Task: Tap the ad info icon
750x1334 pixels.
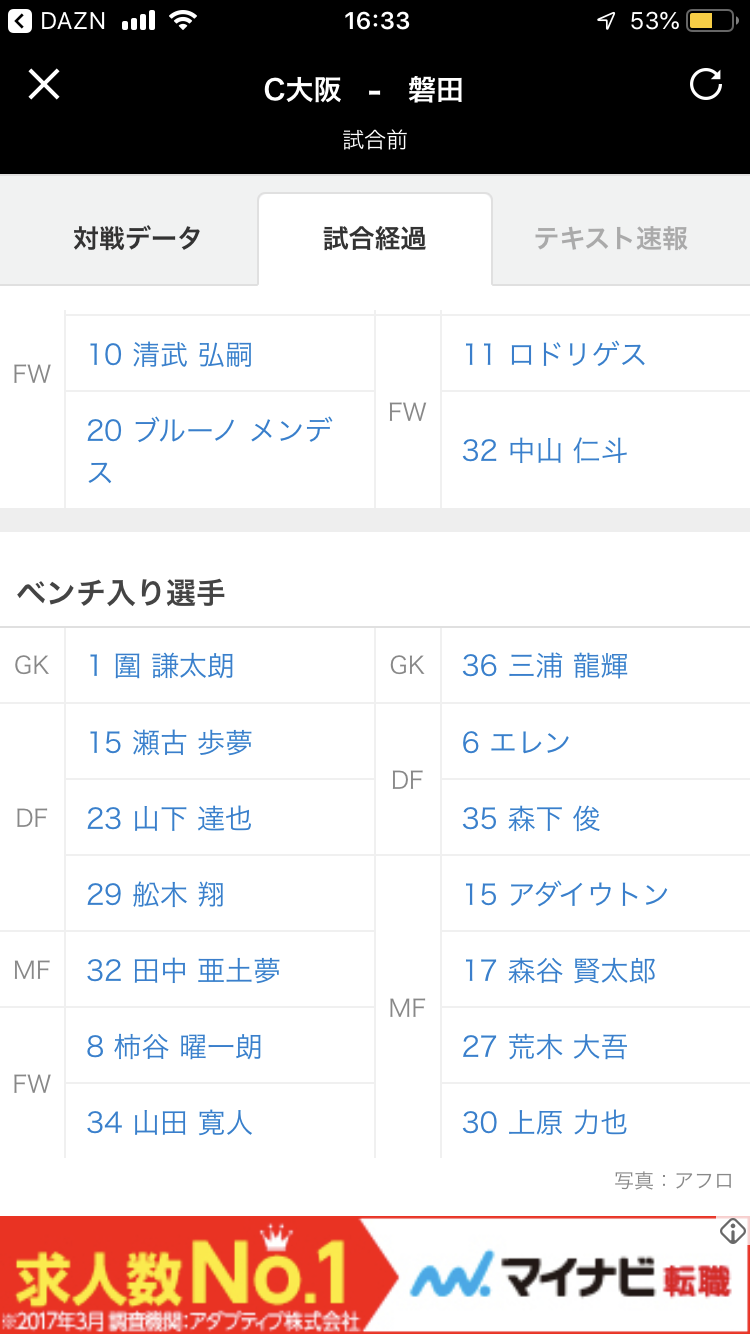Action: pyautogui.click(x=733, y=1231)
